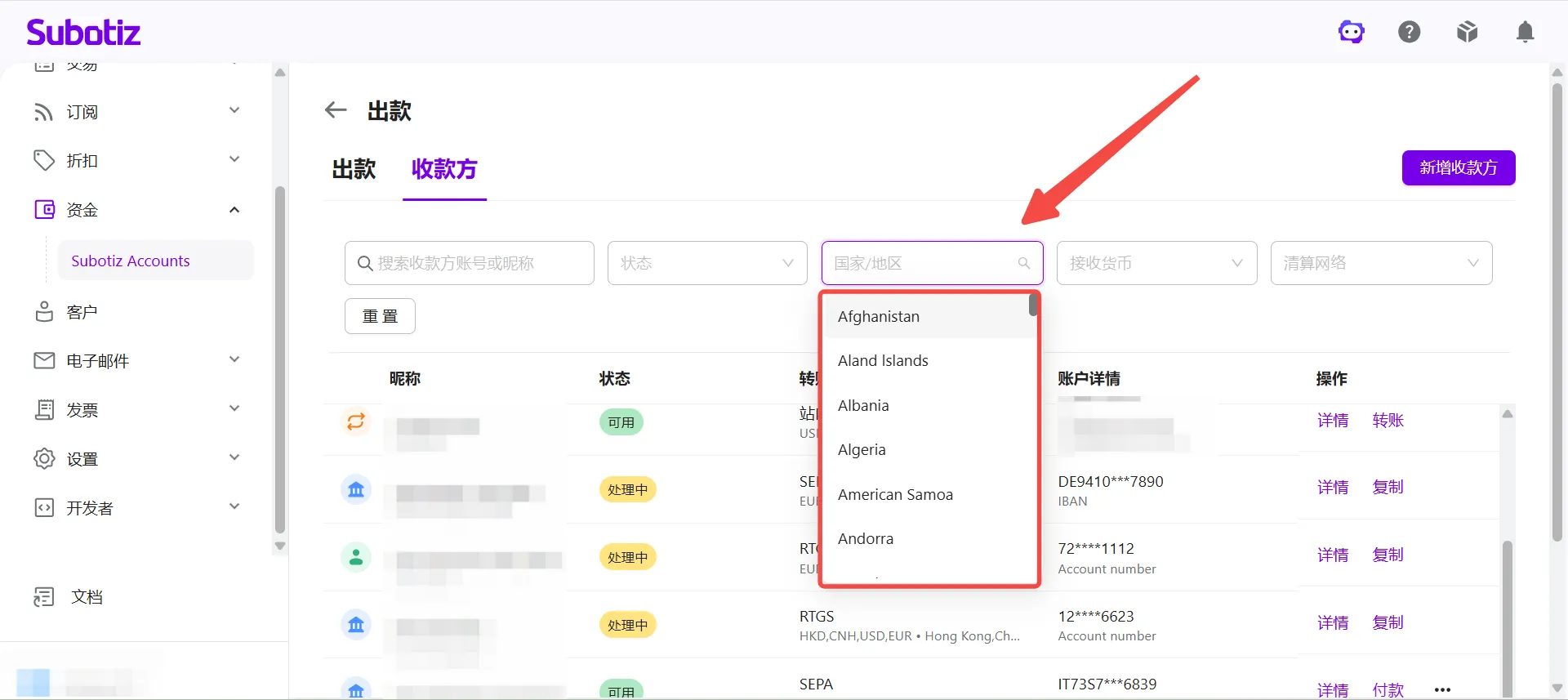Screen dimensions: 1568x700
Task: Click the 开发者 code icon
Action: (43, 508)
